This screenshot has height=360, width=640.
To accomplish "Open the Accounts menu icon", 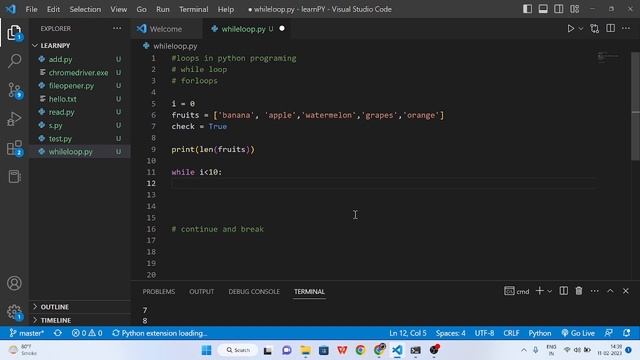I will 14,283.
